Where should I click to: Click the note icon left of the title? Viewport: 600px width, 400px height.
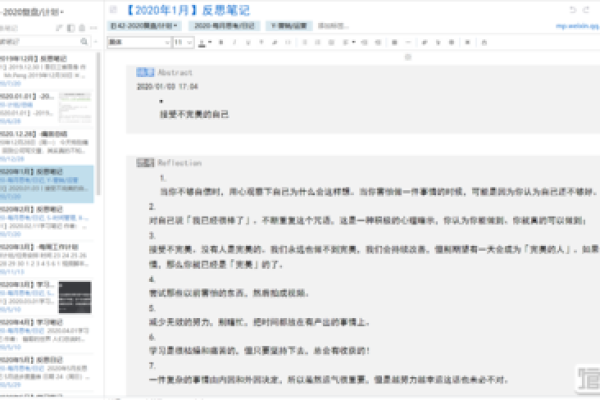coord(113,10)
